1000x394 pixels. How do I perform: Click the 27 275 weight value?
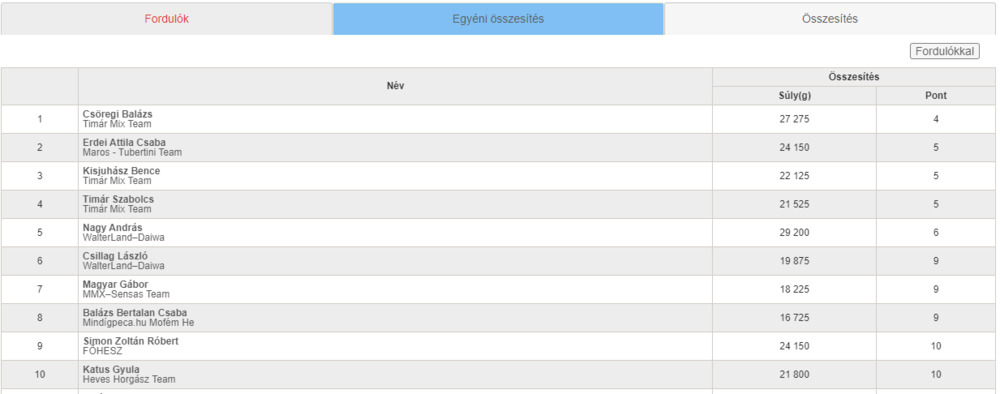(794, 119)
